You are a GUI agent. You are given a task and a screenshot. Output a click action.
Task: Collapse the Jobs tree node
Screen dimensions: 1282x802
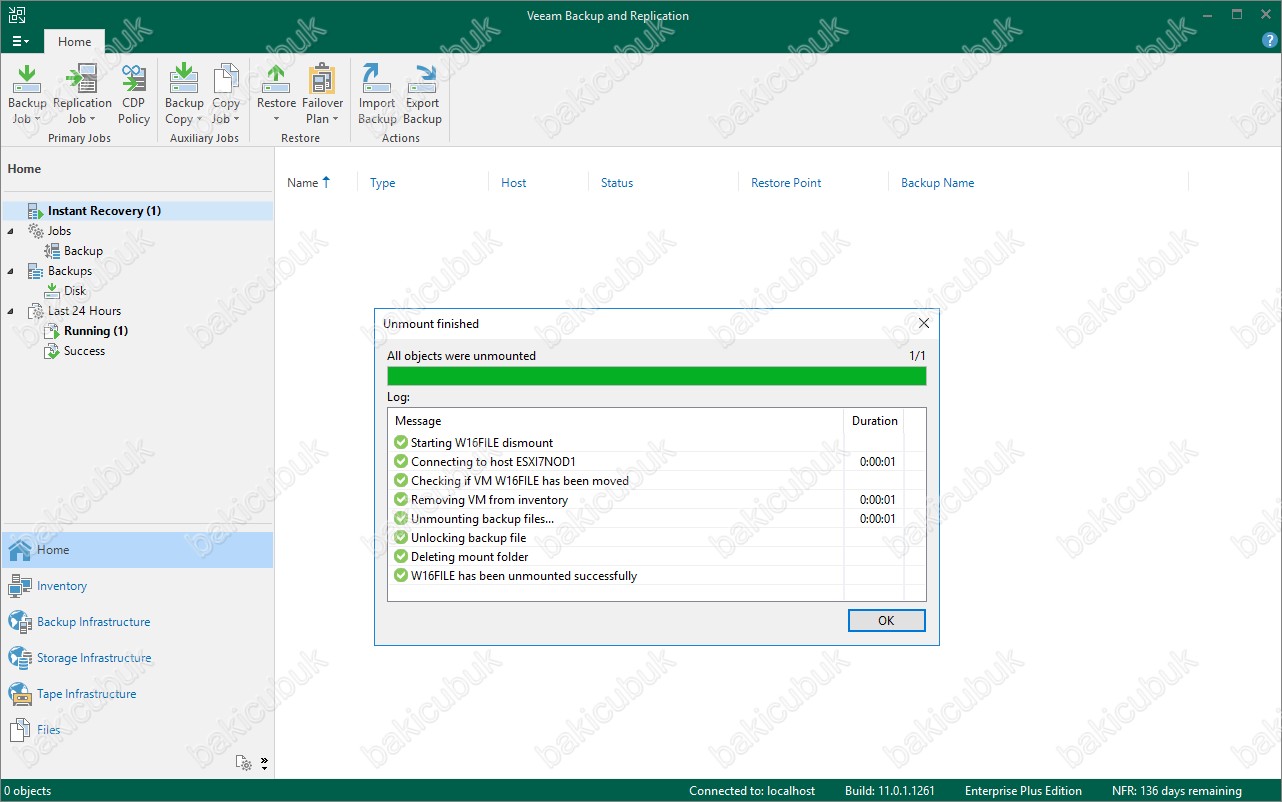(x=11, y=231)
